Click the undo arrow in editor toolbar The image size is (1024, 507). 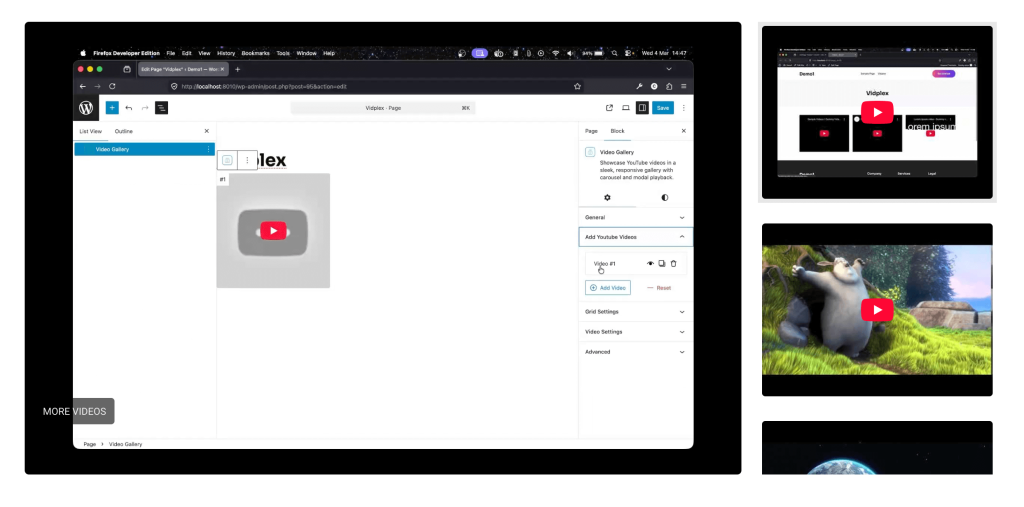point(129,107)
